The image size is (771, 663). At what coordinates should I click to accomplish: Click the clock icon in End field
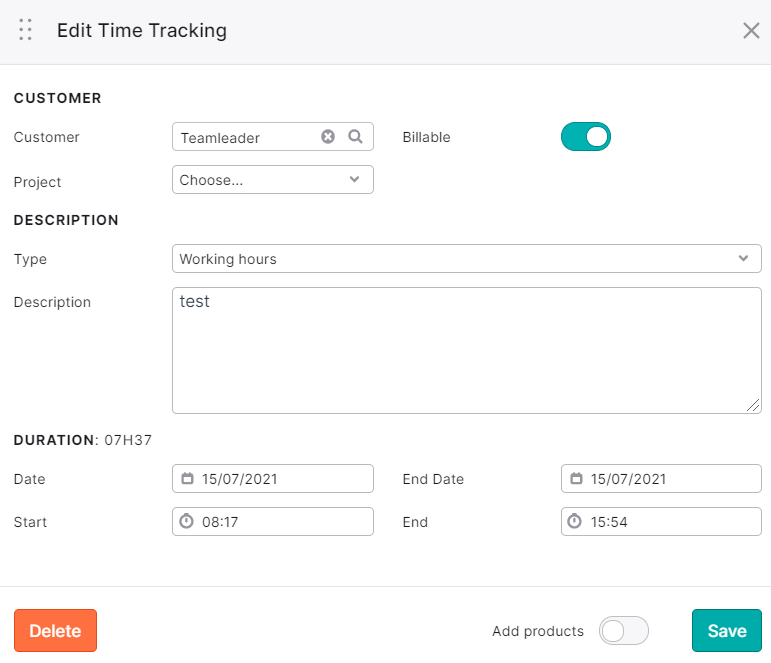coord(574,521)
